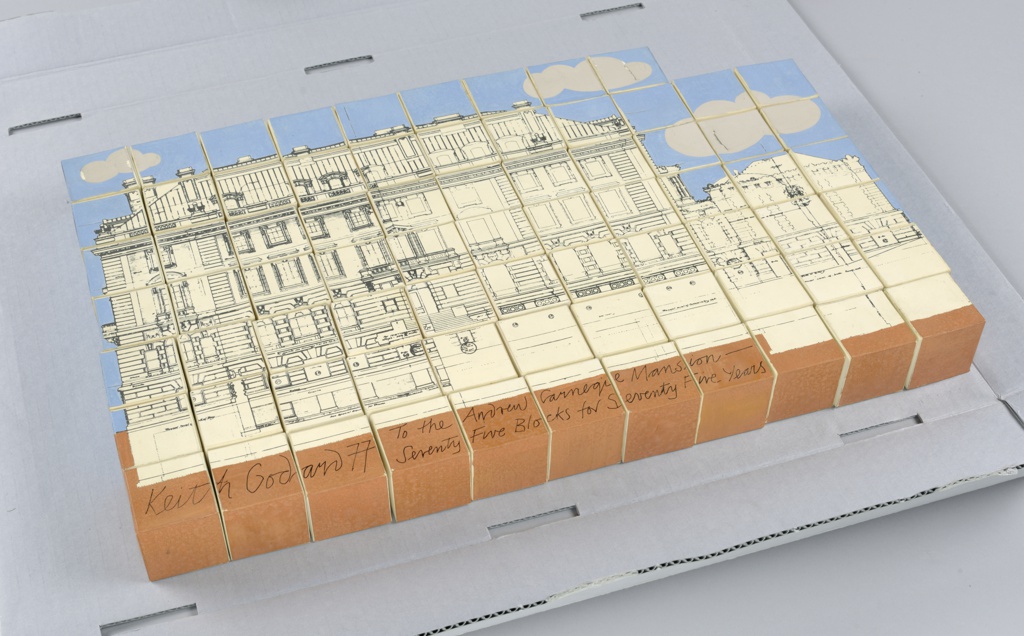Click the top-right blue sky corner block
Viewport: 1024px width, 636px height.
[x=782, y=77]
